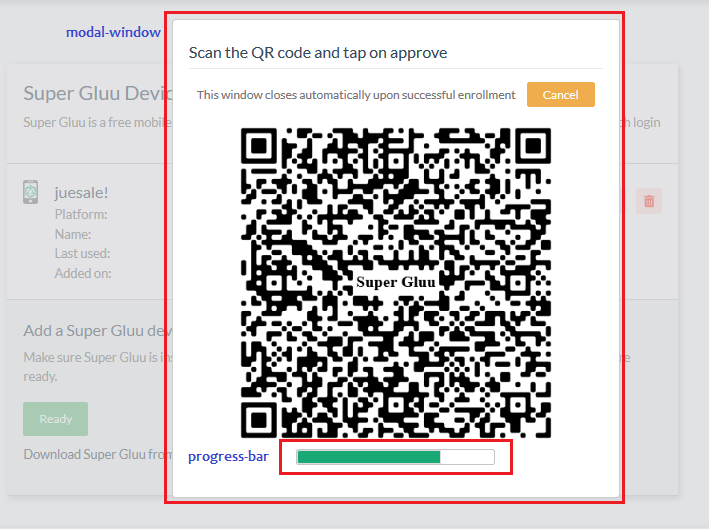Click the green Ready button
This screenshot has height=529, width=709.
coord(56,419)
